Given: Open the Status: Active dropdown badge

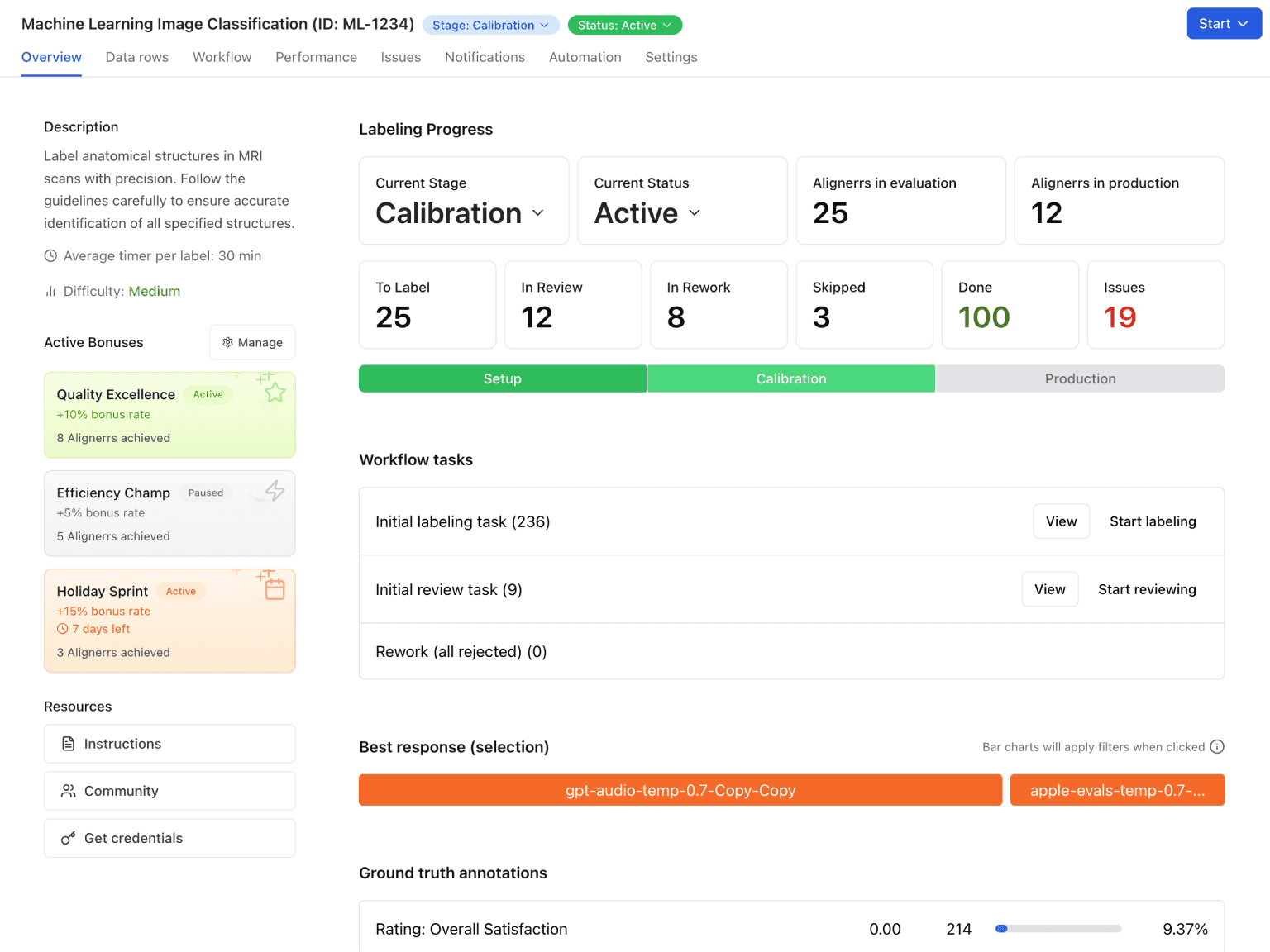Looking at the screenshot, I should pos(624,26).
